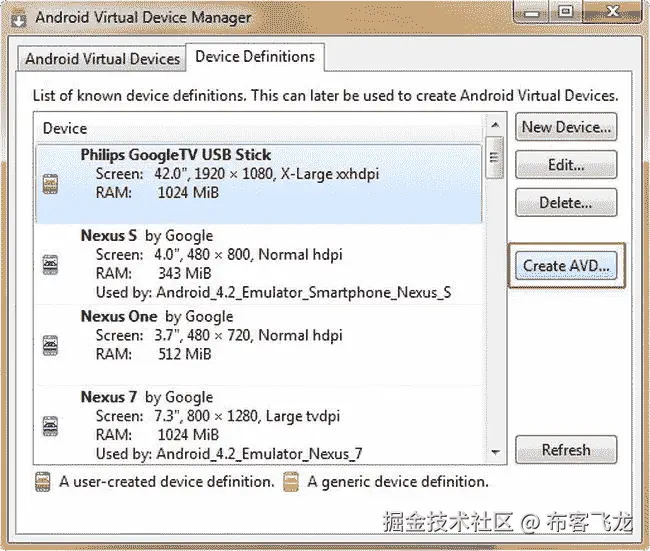Click the Create AVD... button
Viewport: 650px width, 551px height.
(x=566, y=265)
